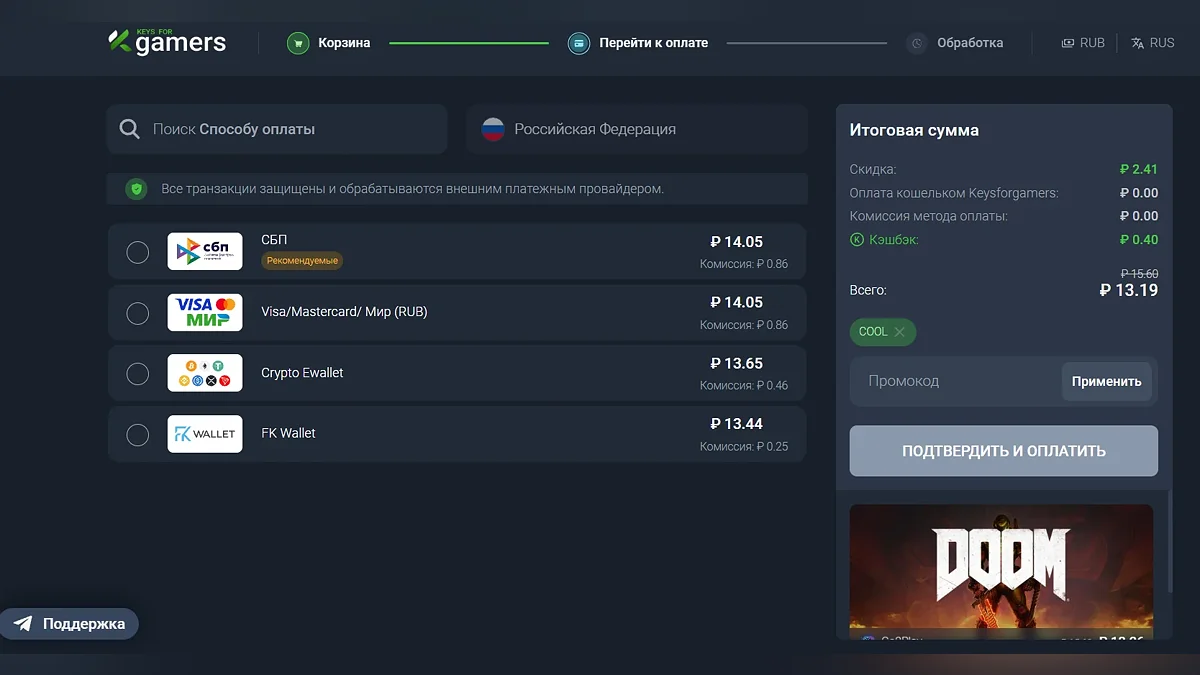Click the Кэшбэк green K icon
The width and height of the screenshot is (1200, 675).
(x=856, y=239)
